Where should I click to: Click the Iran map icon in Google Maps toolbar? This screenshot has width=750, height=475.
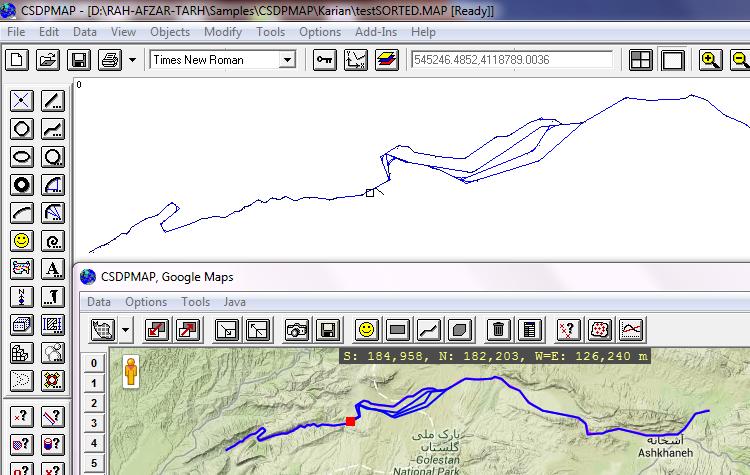[x=102, y=330]
